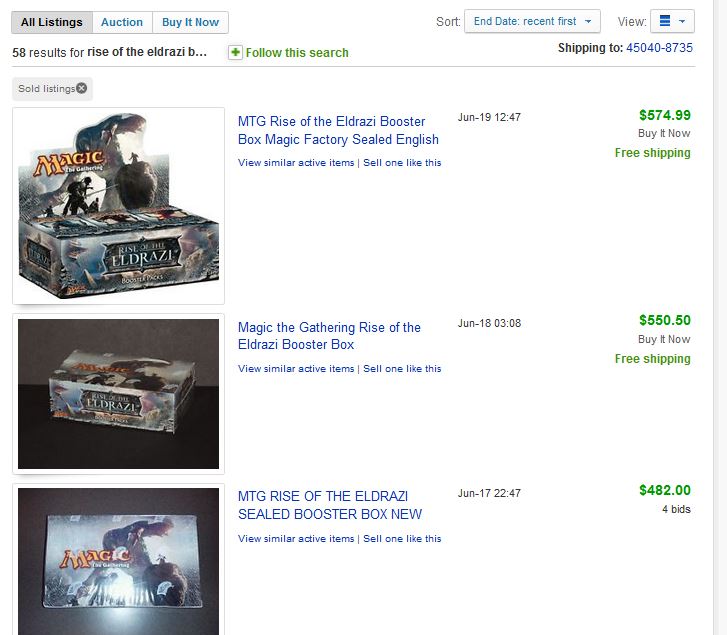Sell one like this for $482.00 listing

(402, 539)
